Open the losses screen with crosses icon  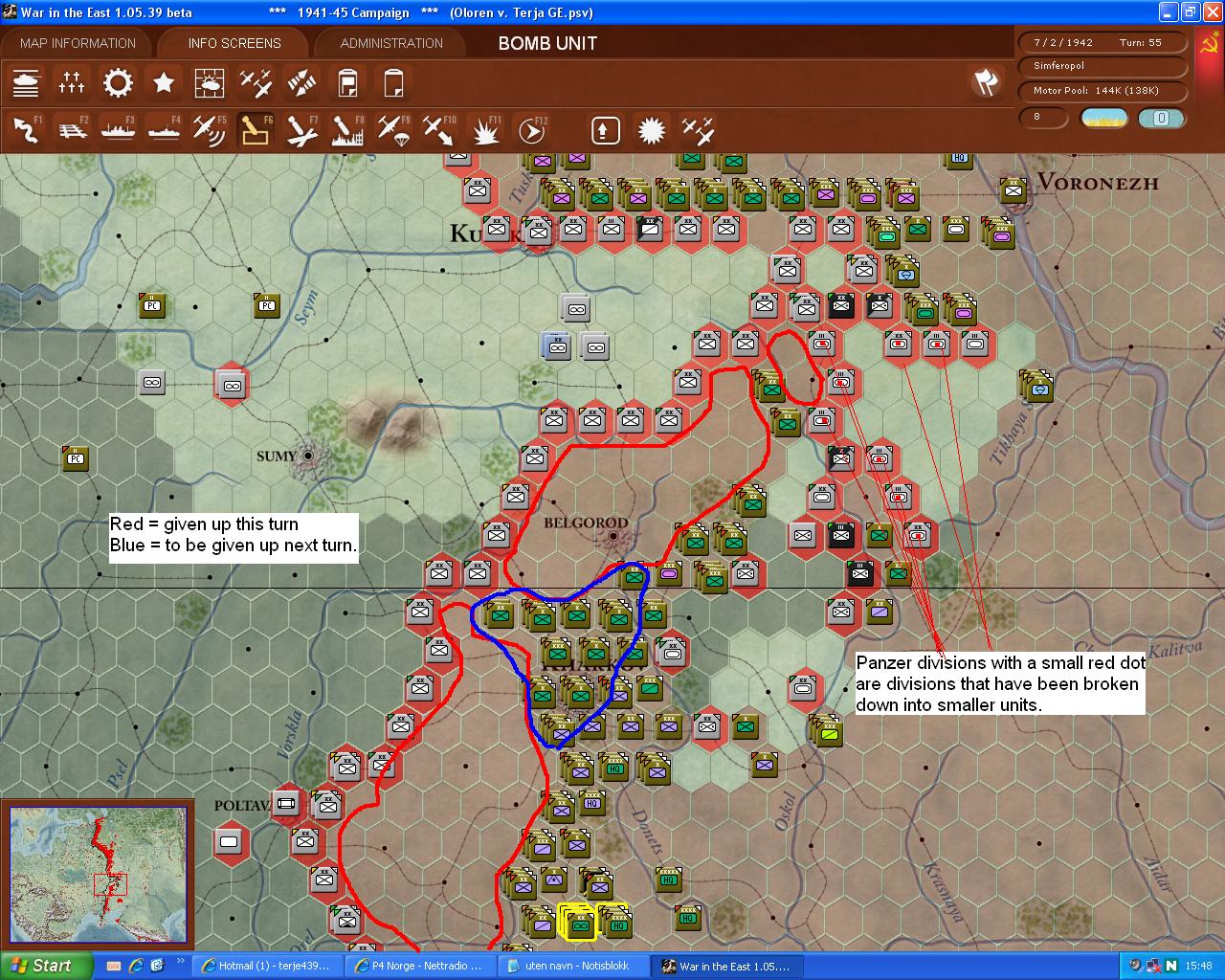coord(72,83)
